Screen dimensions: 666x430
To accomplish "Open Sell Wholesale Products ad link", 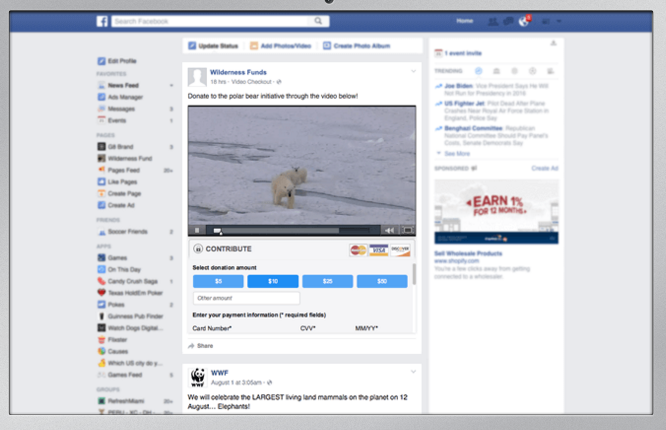I will (468, 254).
